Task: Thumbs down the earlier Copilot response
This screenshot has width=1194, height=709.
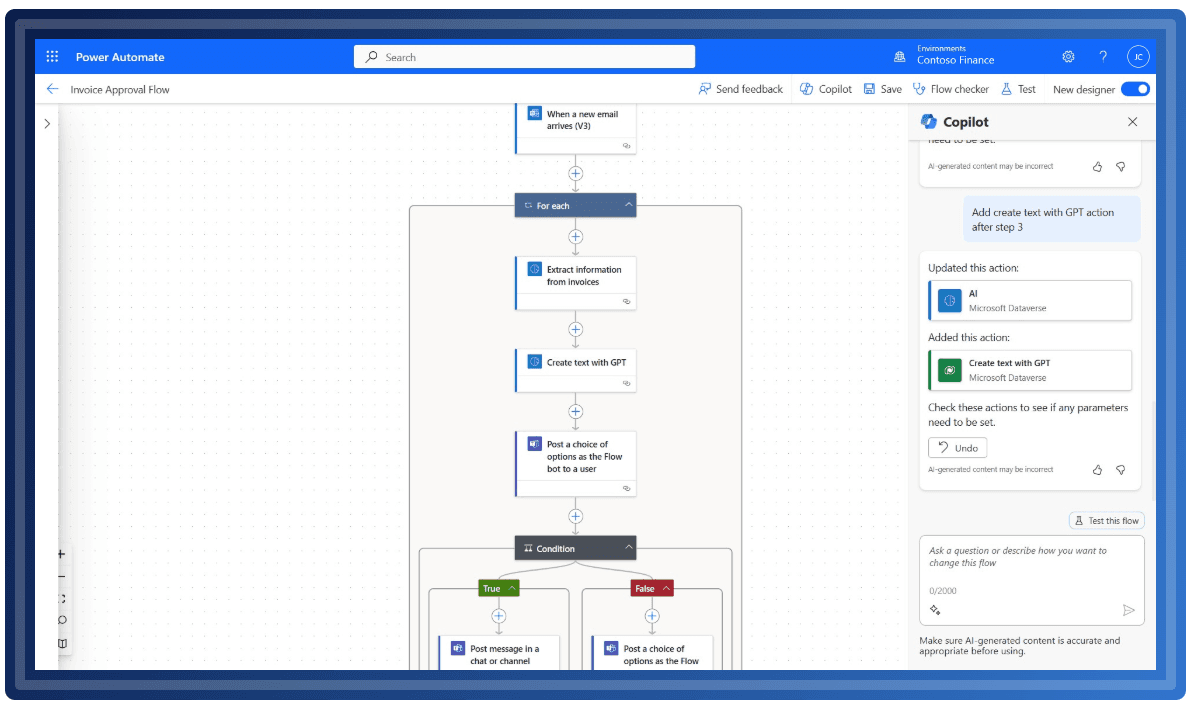Action: pos(1121,166)
